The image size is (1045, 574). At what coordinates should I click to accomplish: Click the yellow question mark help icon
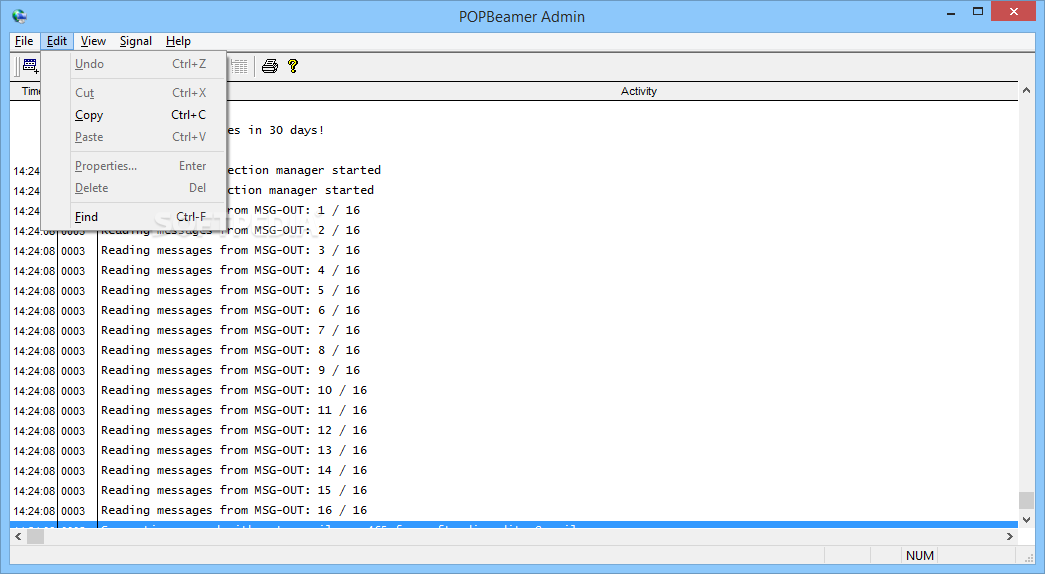pos(293,66)
